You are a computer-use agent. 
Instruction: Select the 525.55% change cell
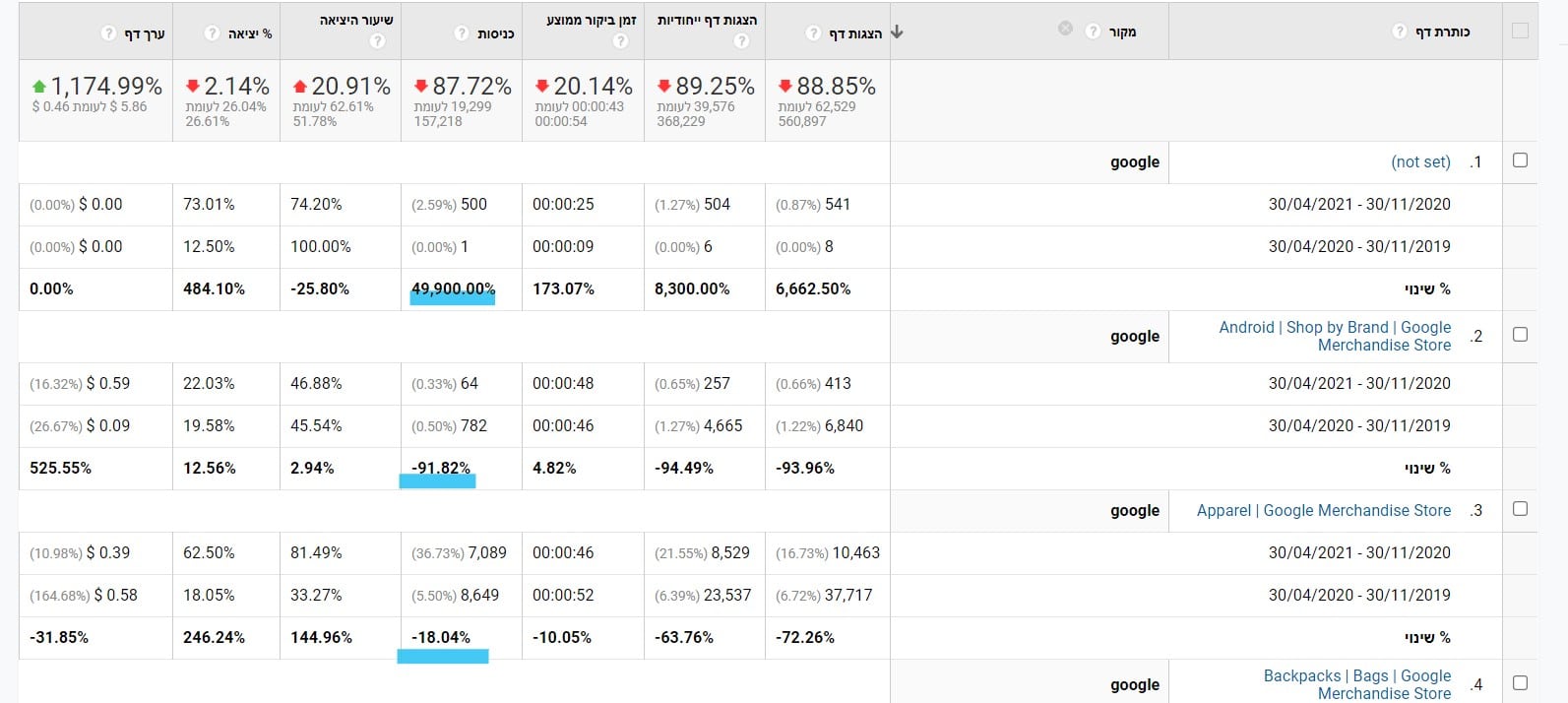pos(60,468)
